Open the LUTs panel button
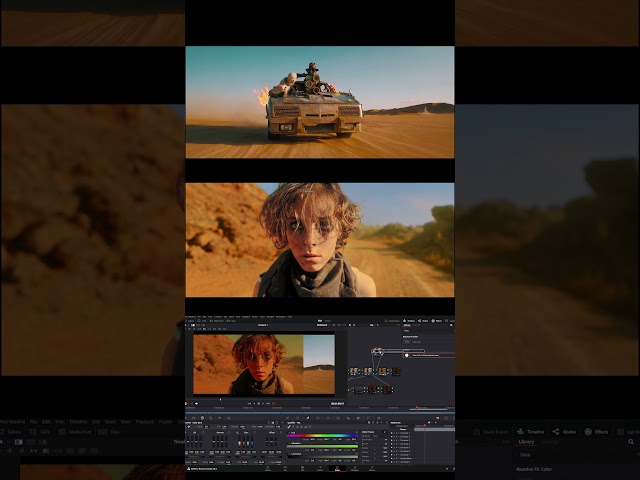Viewport: 640px width, 480px height. pos(201,321)
